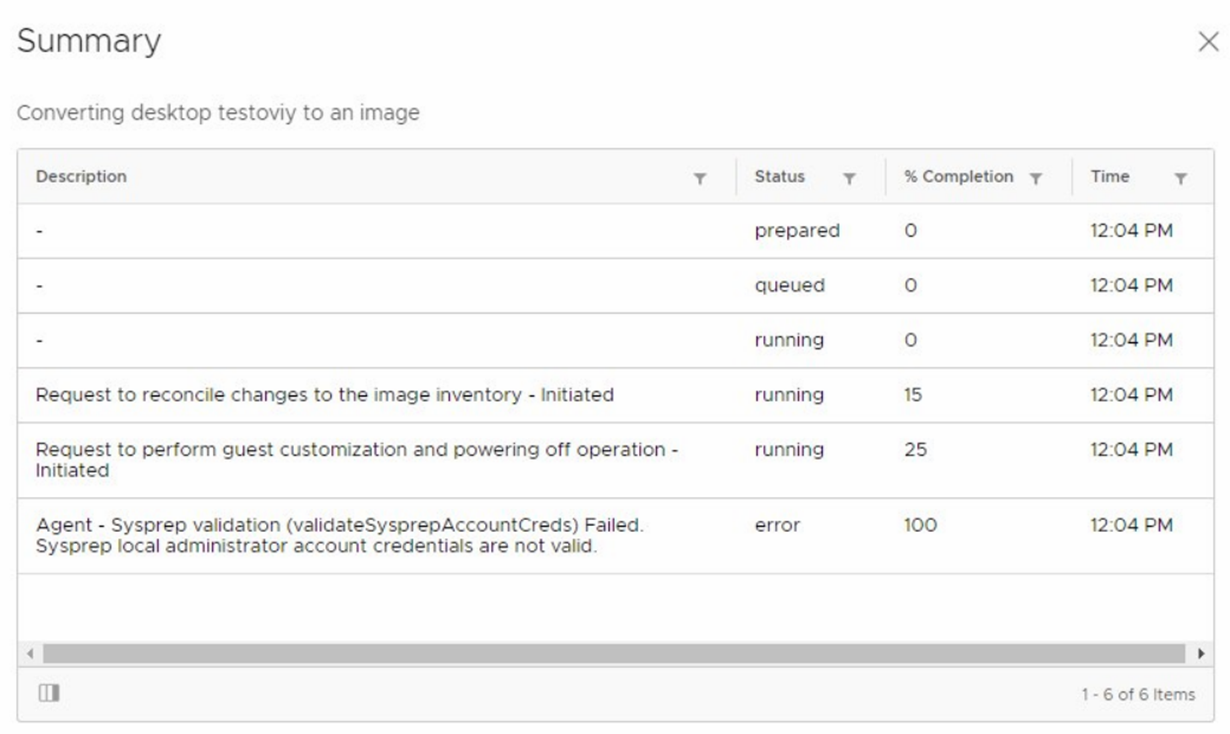Sort by the Time column header
The height and width of the screenshot is (734, 1230).
click(x=1110, y=177)
